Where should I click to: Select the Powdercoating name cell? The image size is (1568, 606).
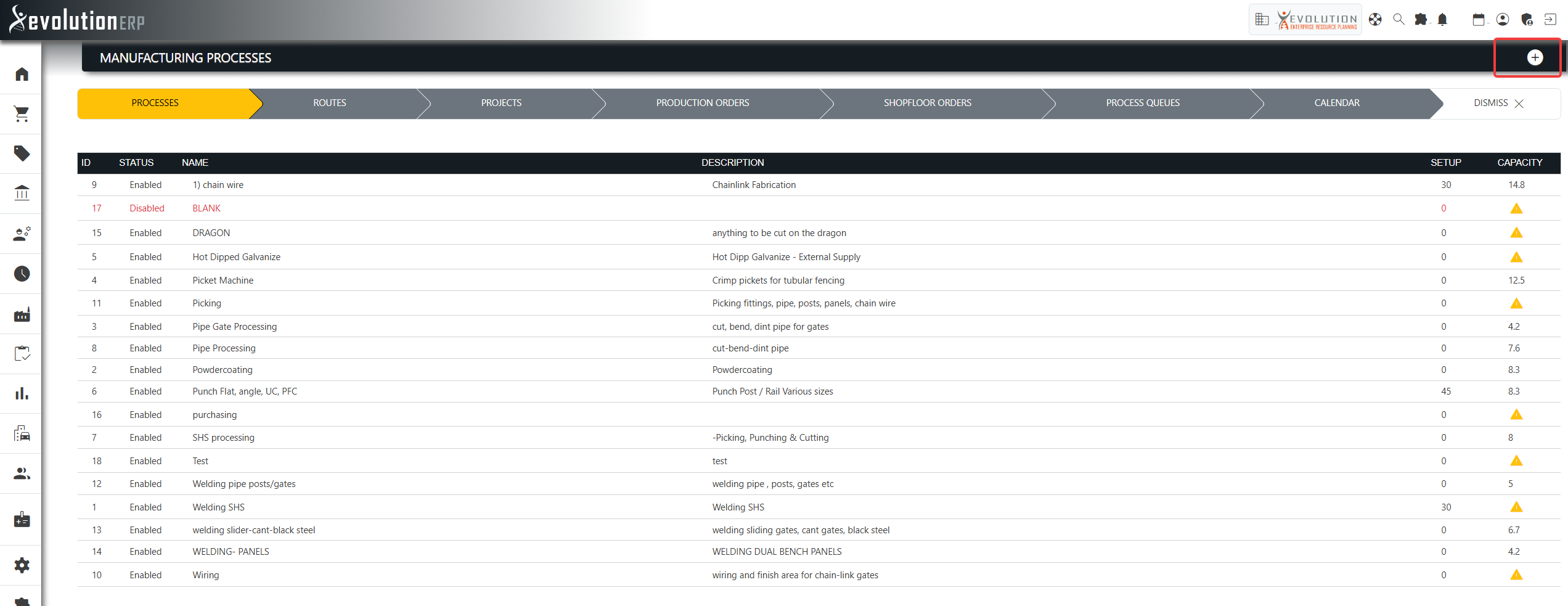coord(222,370)
